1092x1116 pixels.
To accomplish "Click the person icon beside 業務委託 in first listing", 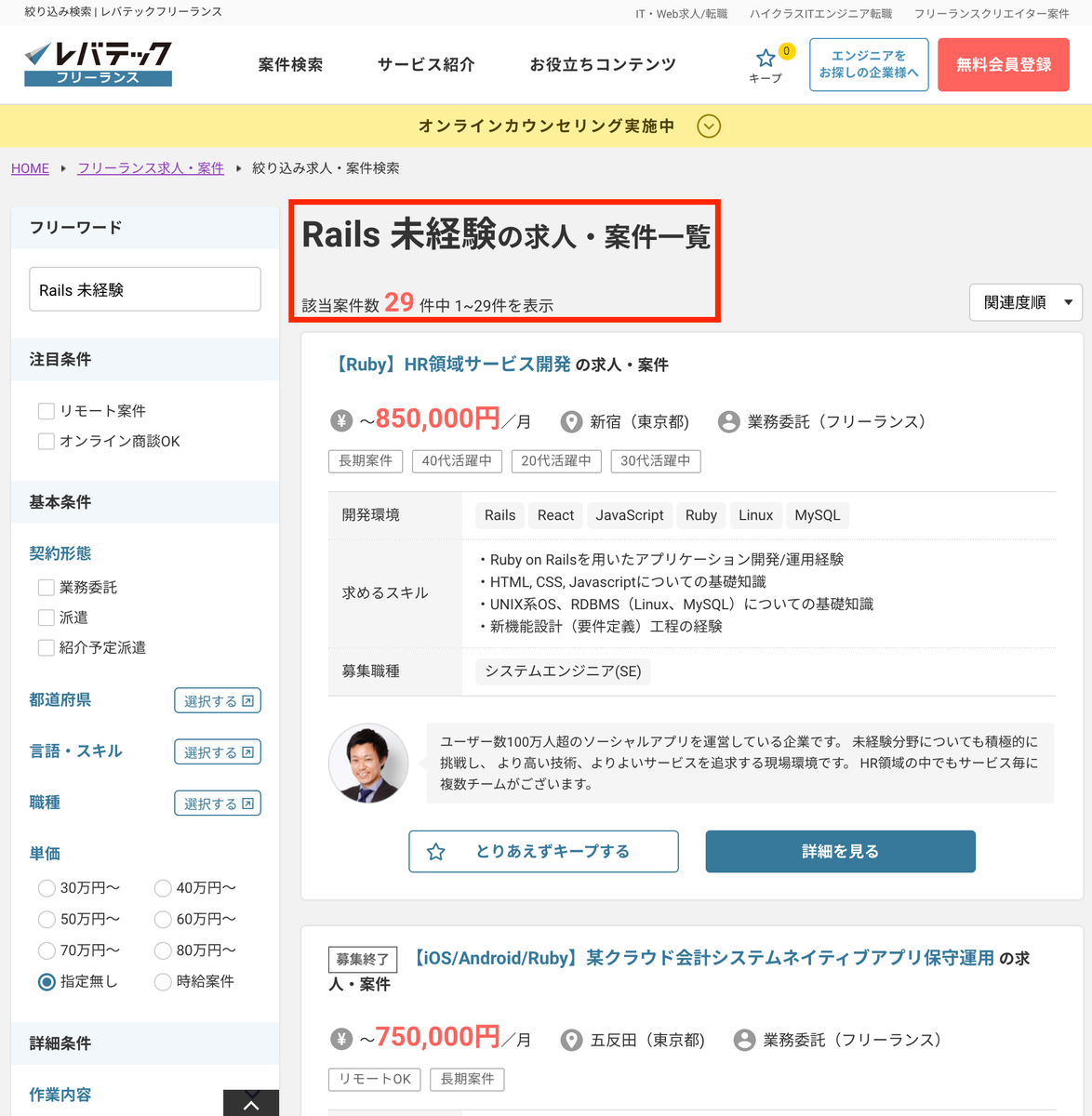I will [x=728, y=422].
